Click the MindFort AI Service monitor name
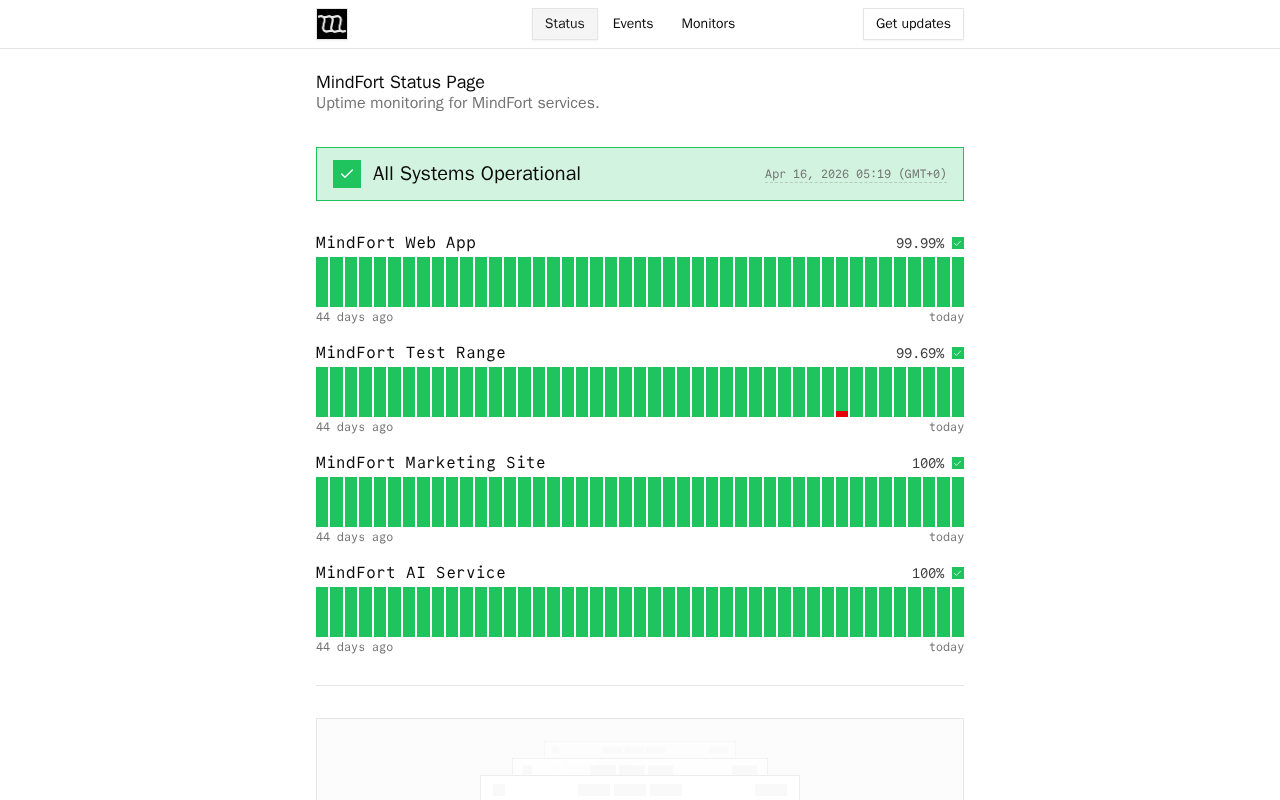Image resolution: width=1280 pixels, height=800 pixels. [x=411, y=573]
